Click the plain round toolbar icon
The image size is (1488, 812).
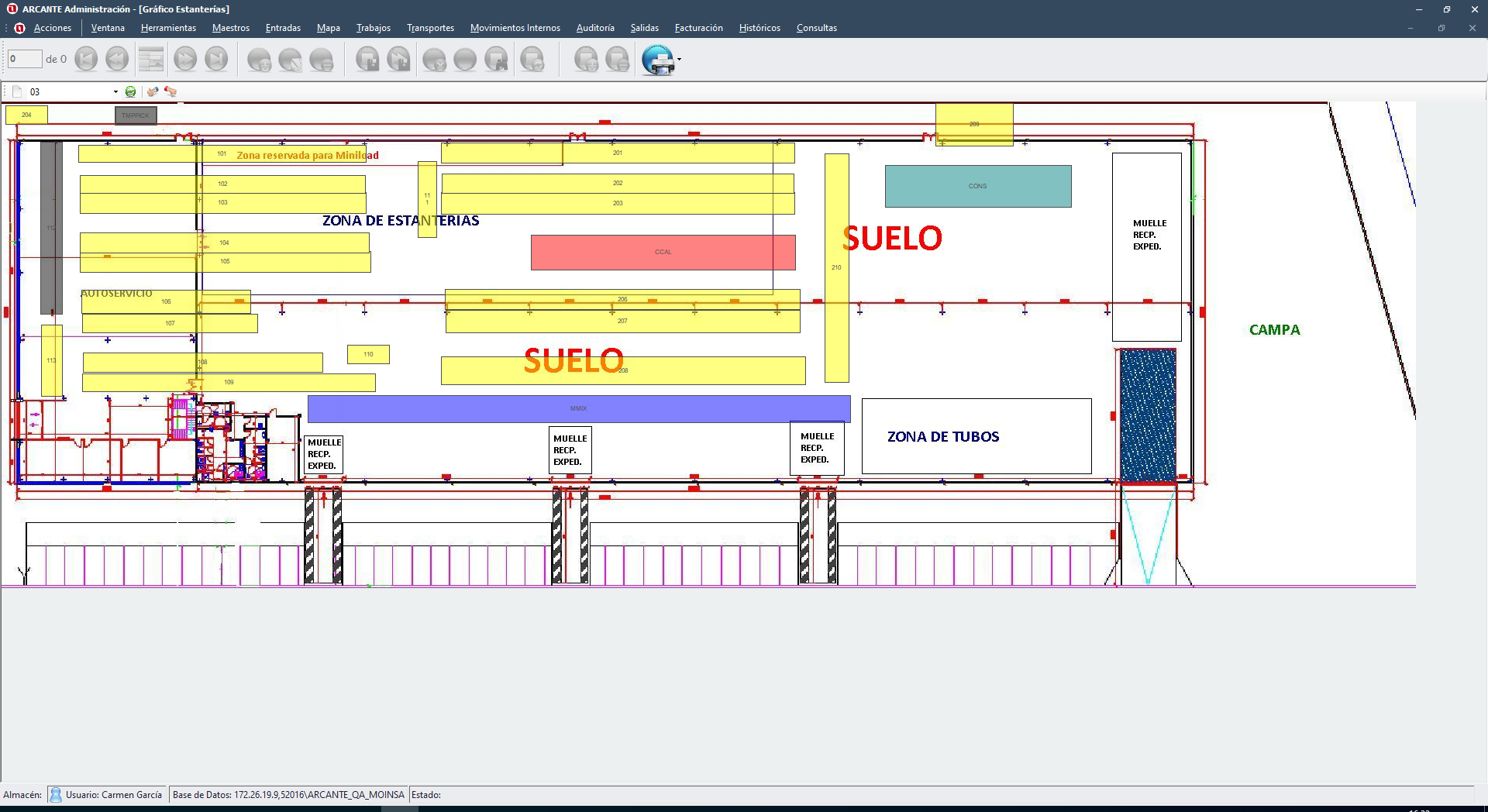465,60
